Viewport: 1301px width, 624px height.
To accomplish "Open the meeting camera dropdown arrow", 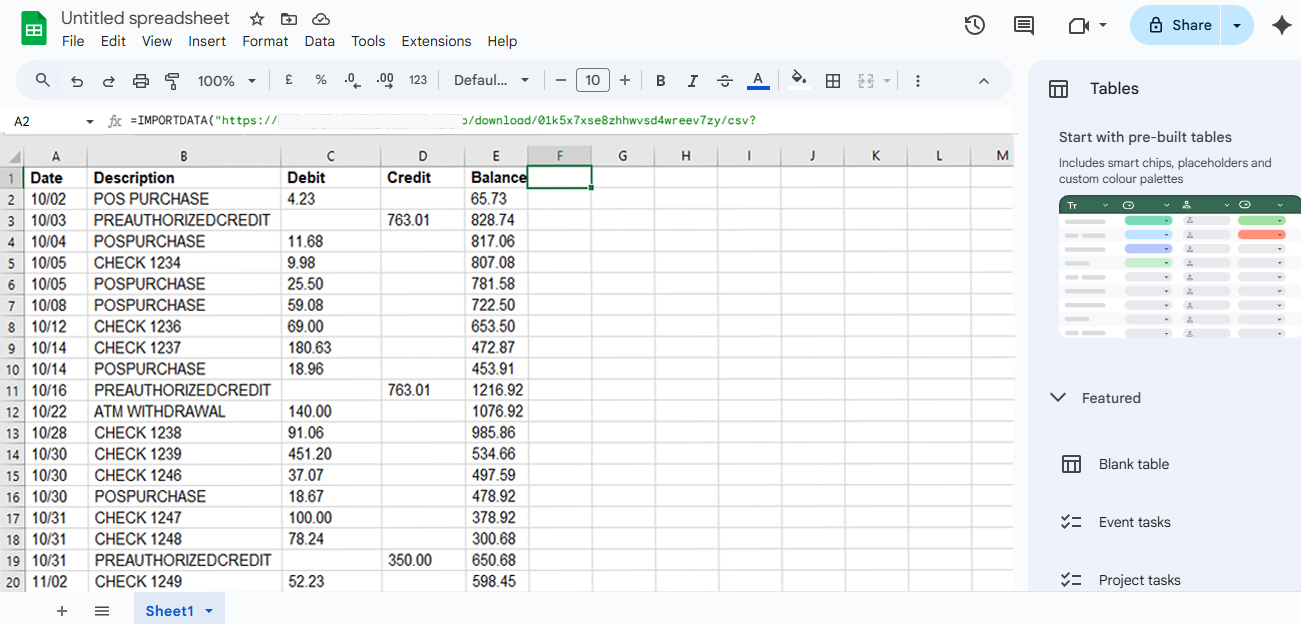I will [1103, 25].
